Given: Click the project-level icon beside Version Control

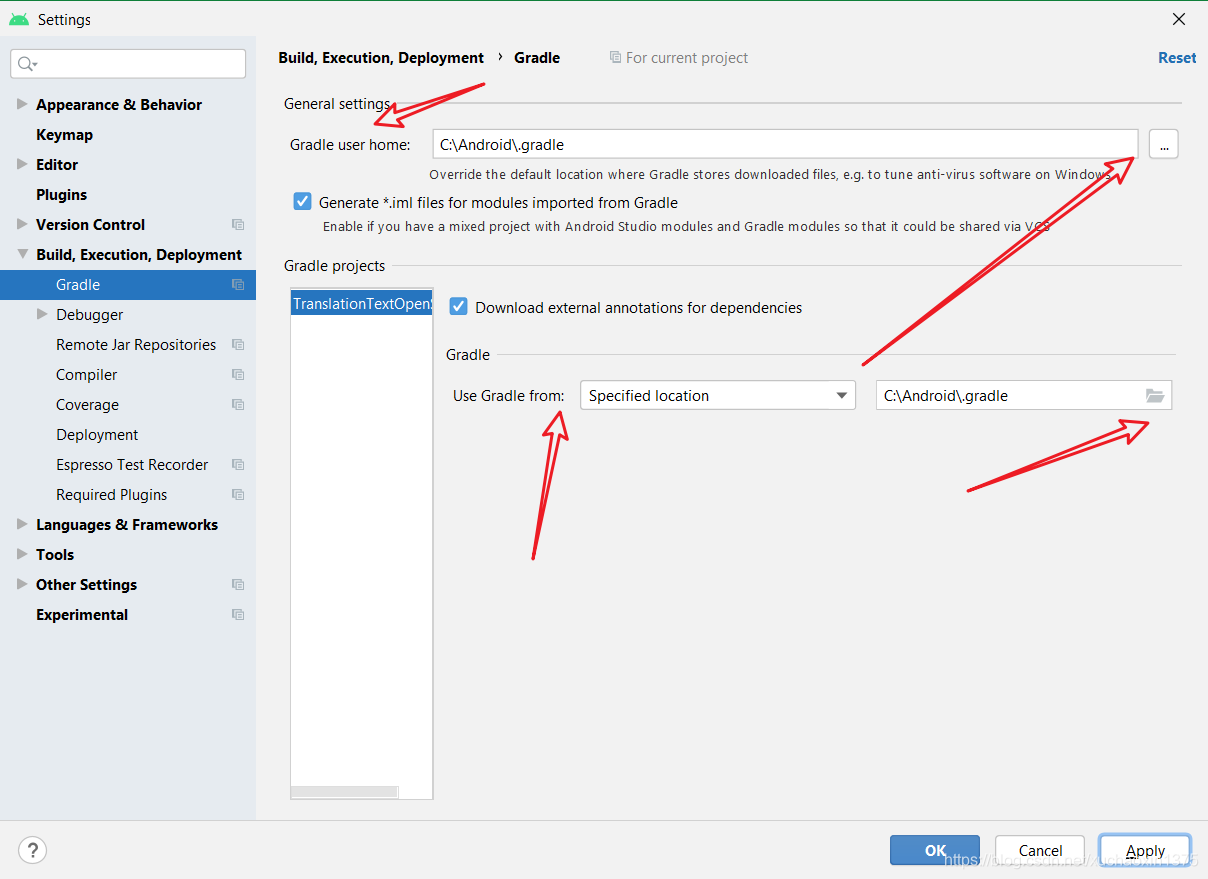Looking at the screenshot, I should [238, 225].
